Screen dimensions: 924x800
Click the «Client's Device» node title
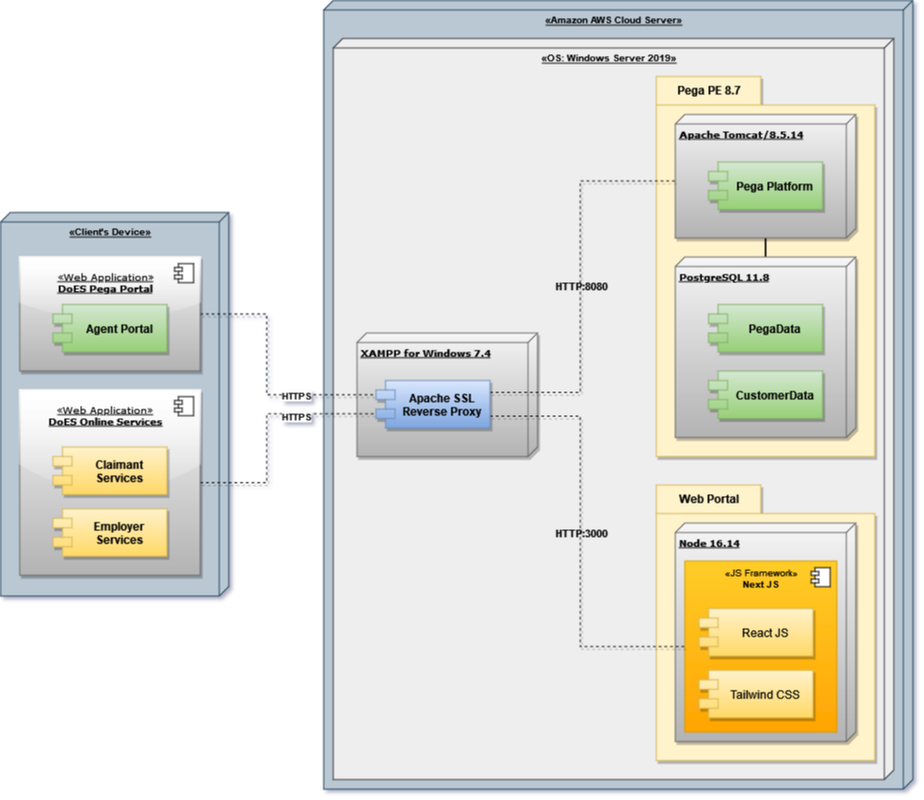tap(110, 232)
